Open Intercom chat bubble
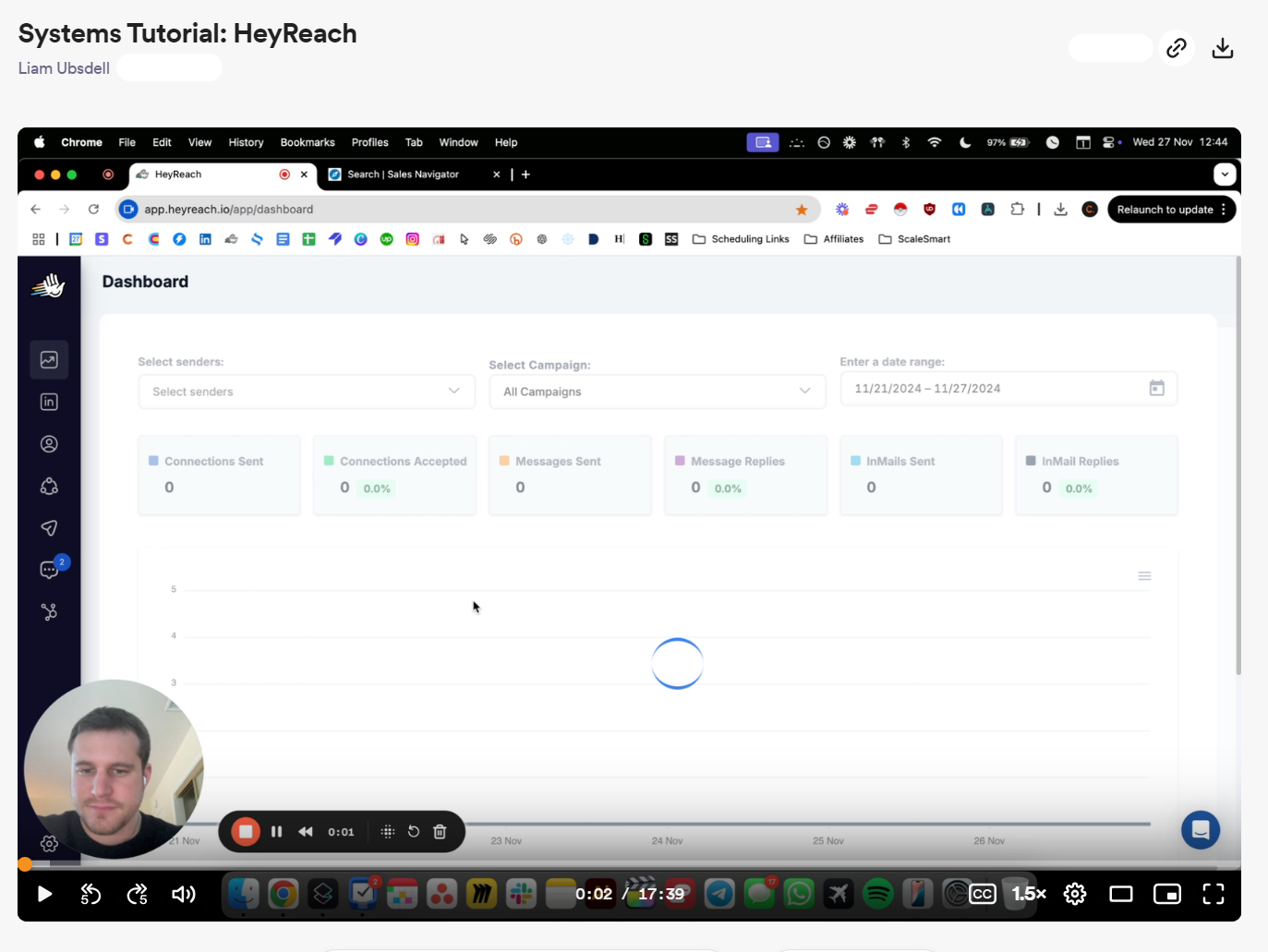This screenshot has height=952, width=1268. pos(1201,829)
